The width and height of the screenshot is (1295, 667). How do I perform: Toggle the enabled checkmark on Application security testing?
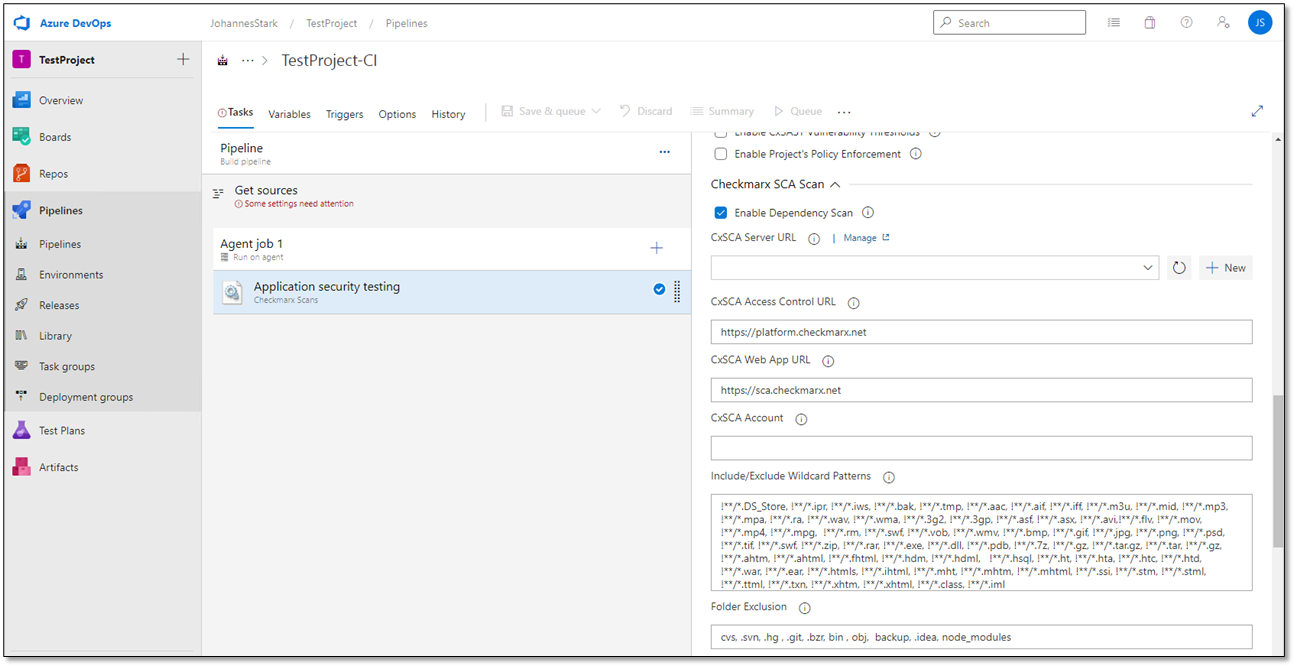(x=659, y=289)
